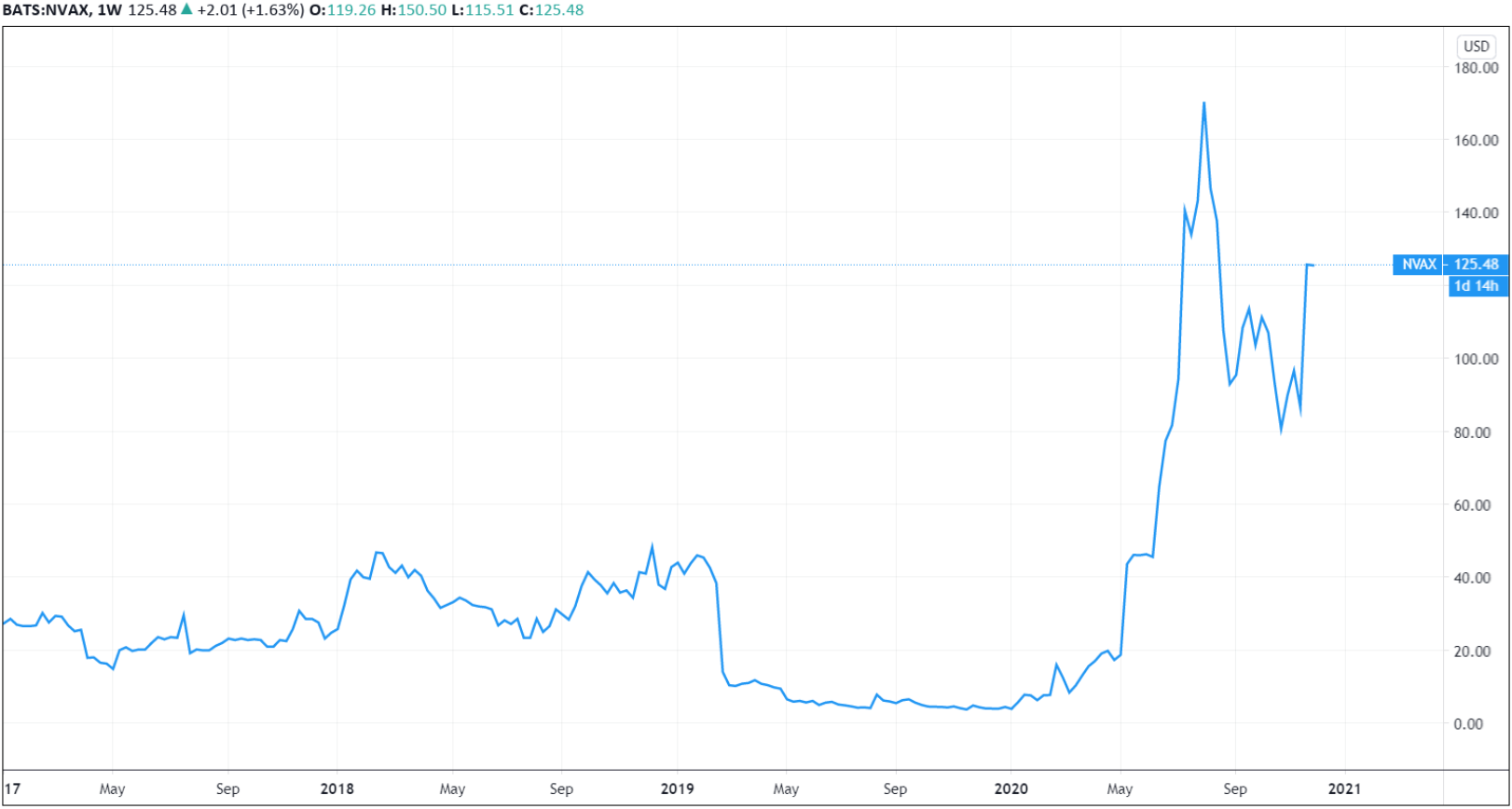Click the 2020 time axis label
The height and width of the screenshot is (809, 1512).
pos(1010,788)
